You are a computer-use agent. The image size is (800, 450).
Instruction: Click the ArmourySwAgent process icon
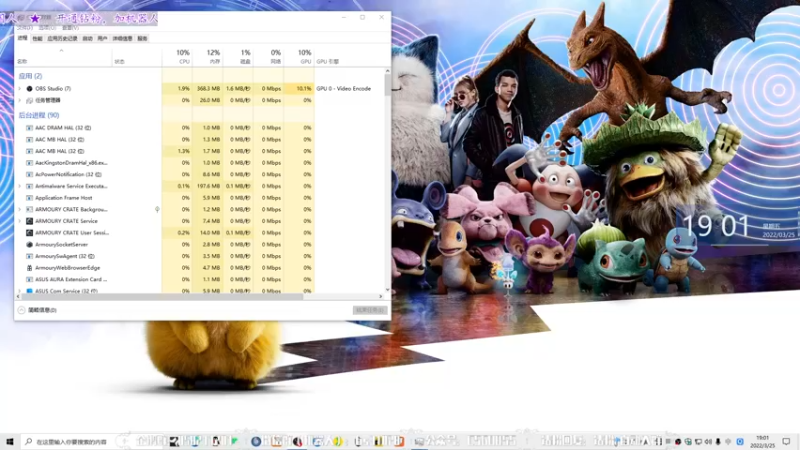point(30,256)
